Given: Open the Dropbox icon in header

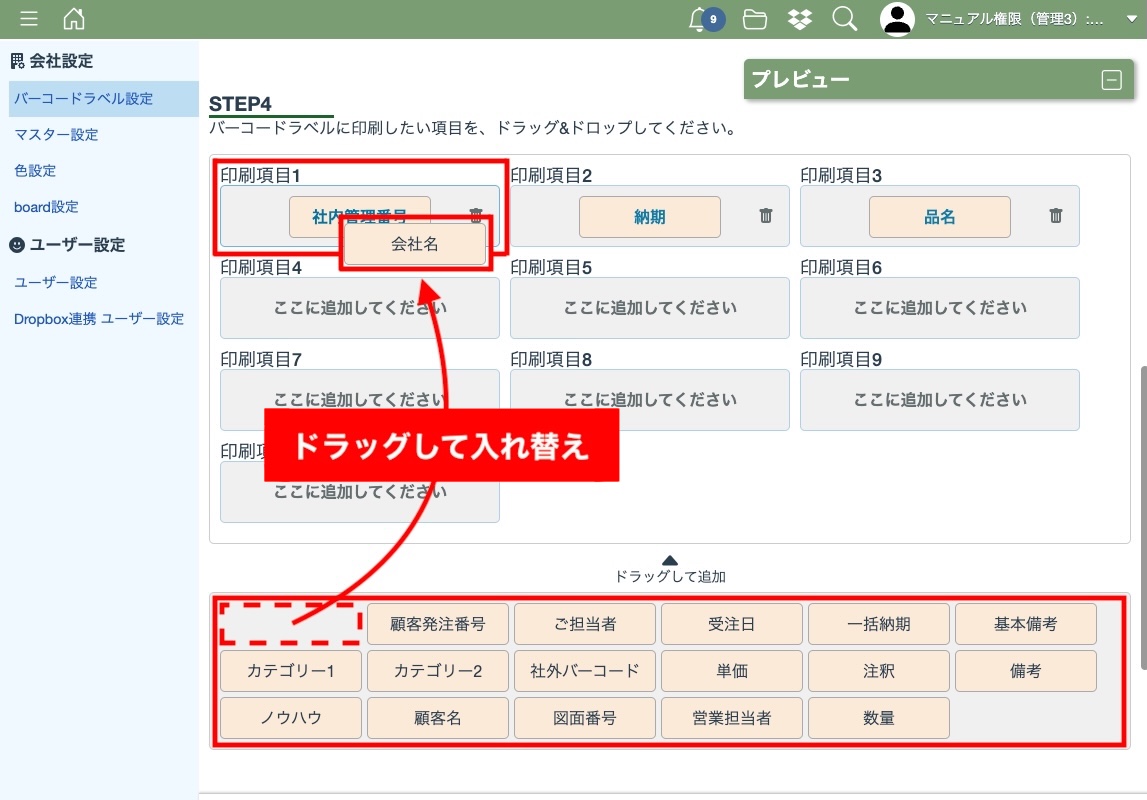Looking at the screenshot, I should [799, 19].
